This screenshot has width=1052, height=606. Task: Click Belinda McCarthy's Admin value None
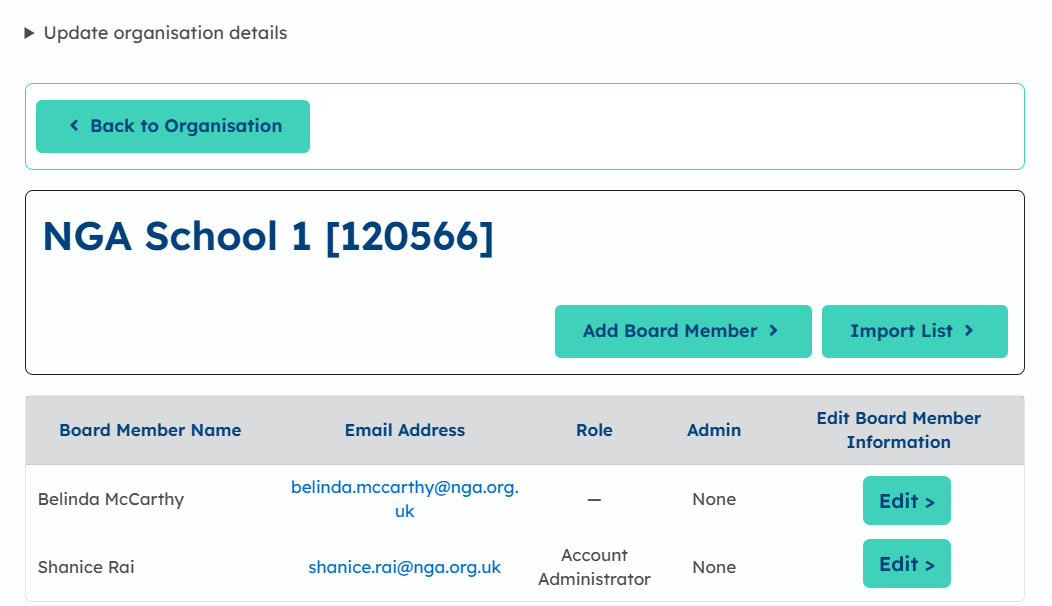click(x=714, y=499)
